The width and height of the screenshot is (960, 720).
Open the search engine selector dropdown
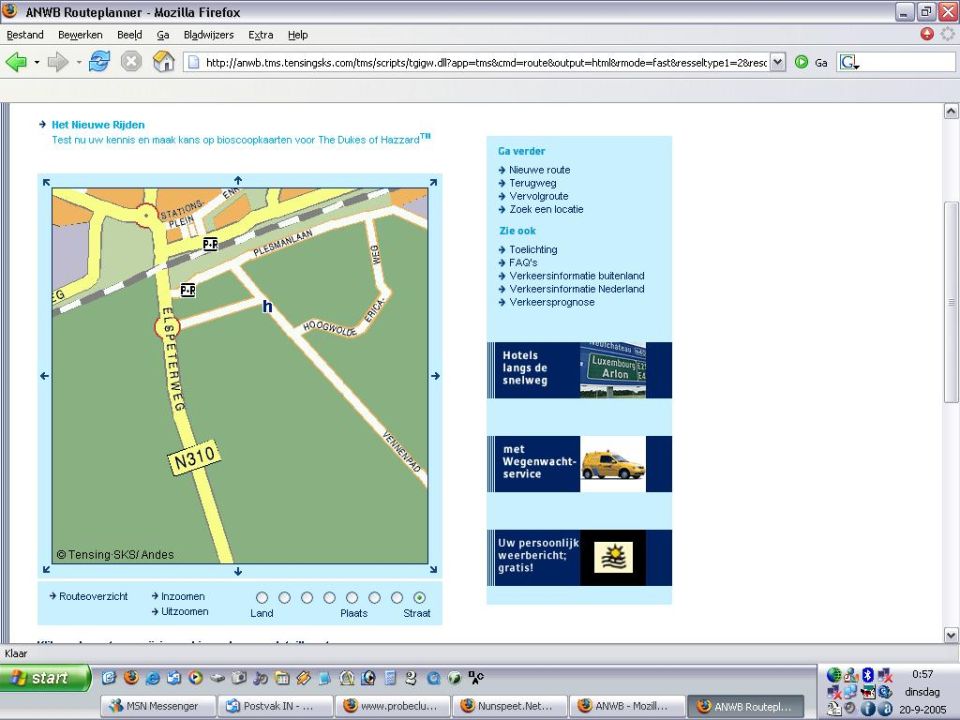[x=849, y=62]
